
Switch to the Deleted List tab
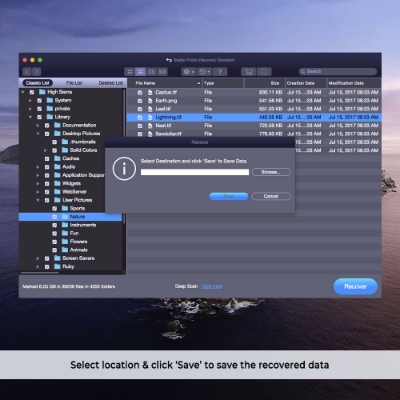(x=111, y=83)
